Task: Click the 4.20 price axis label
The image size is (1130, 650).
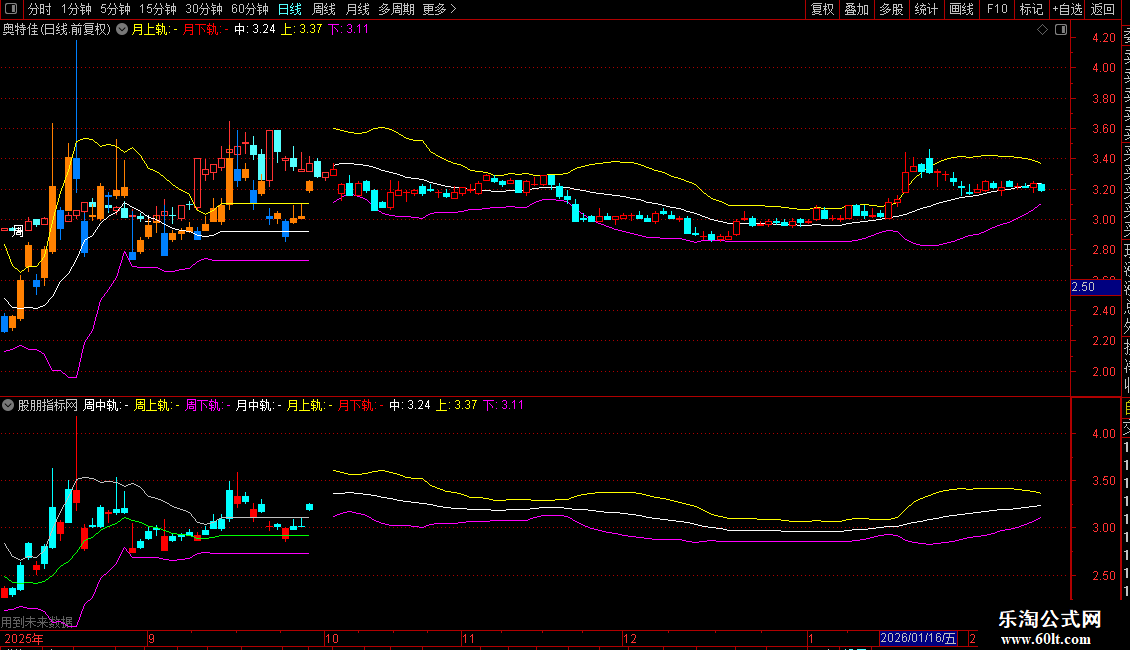Action: (x=1103, y=38)
